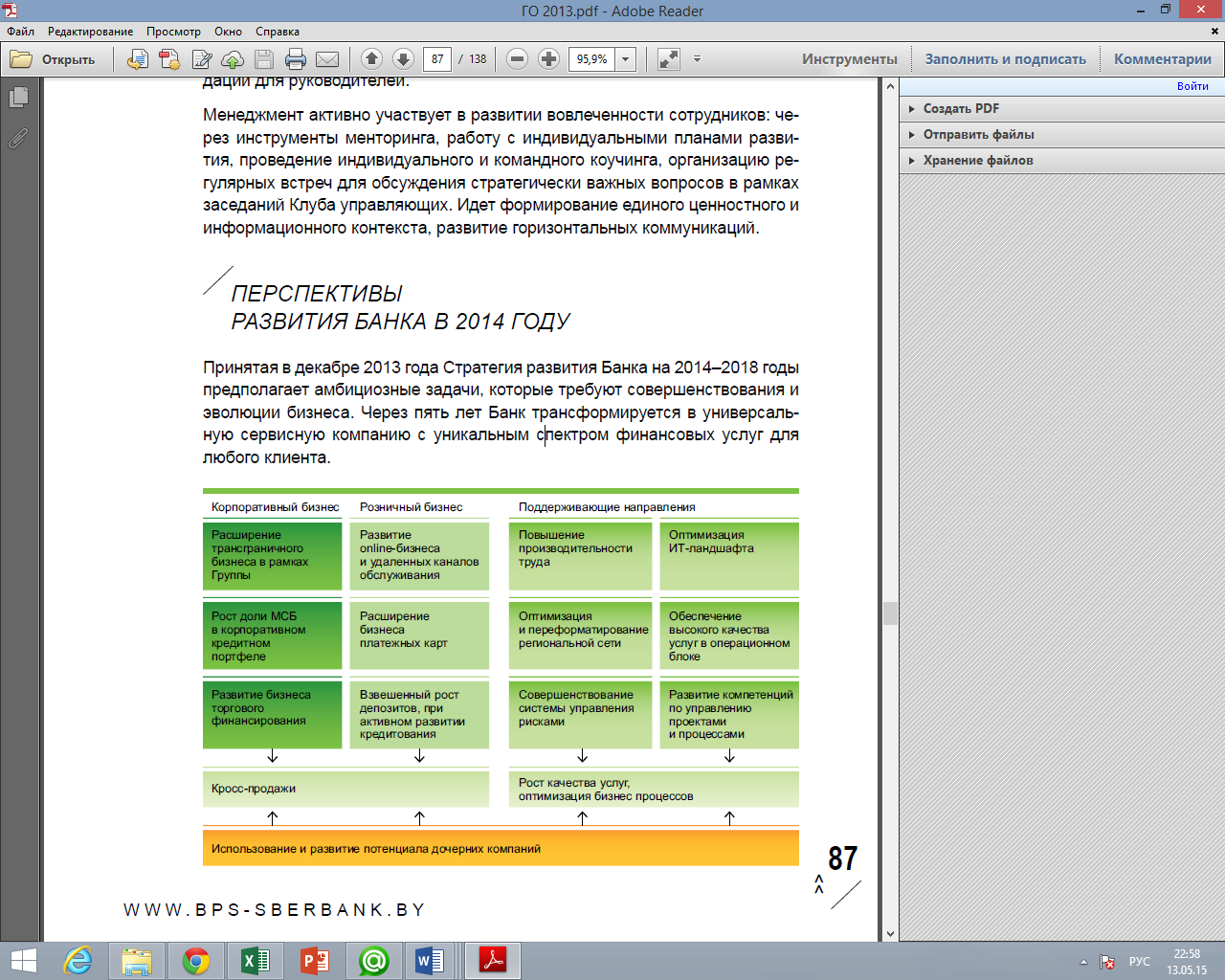1225x980 pixels.
Task: Show attachments paperclip panel icon
Action: [x=18, y=139]
